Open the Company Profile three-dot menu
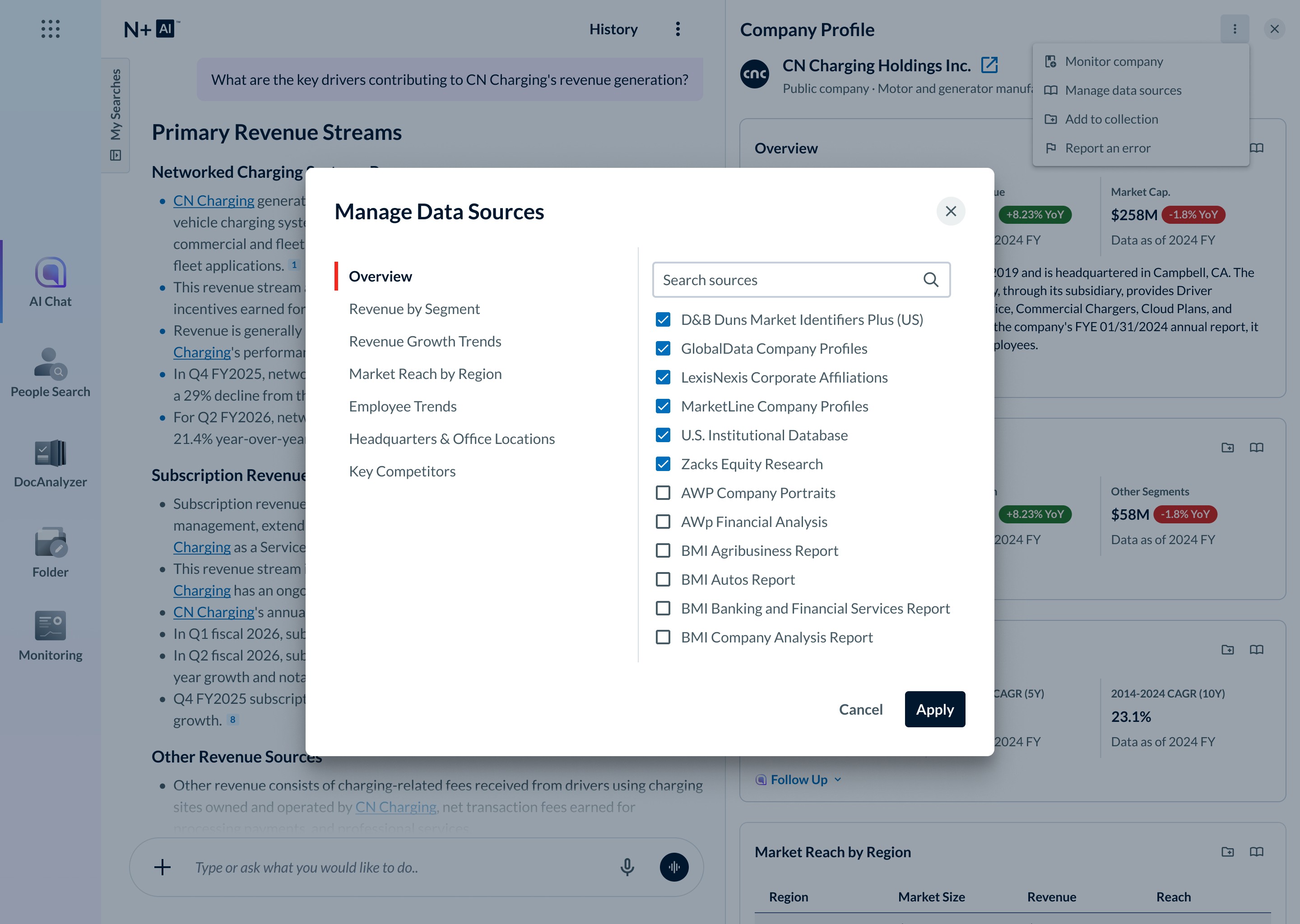The height and width of the screenshot is (924, 1300). click(x=1235, y=29)
